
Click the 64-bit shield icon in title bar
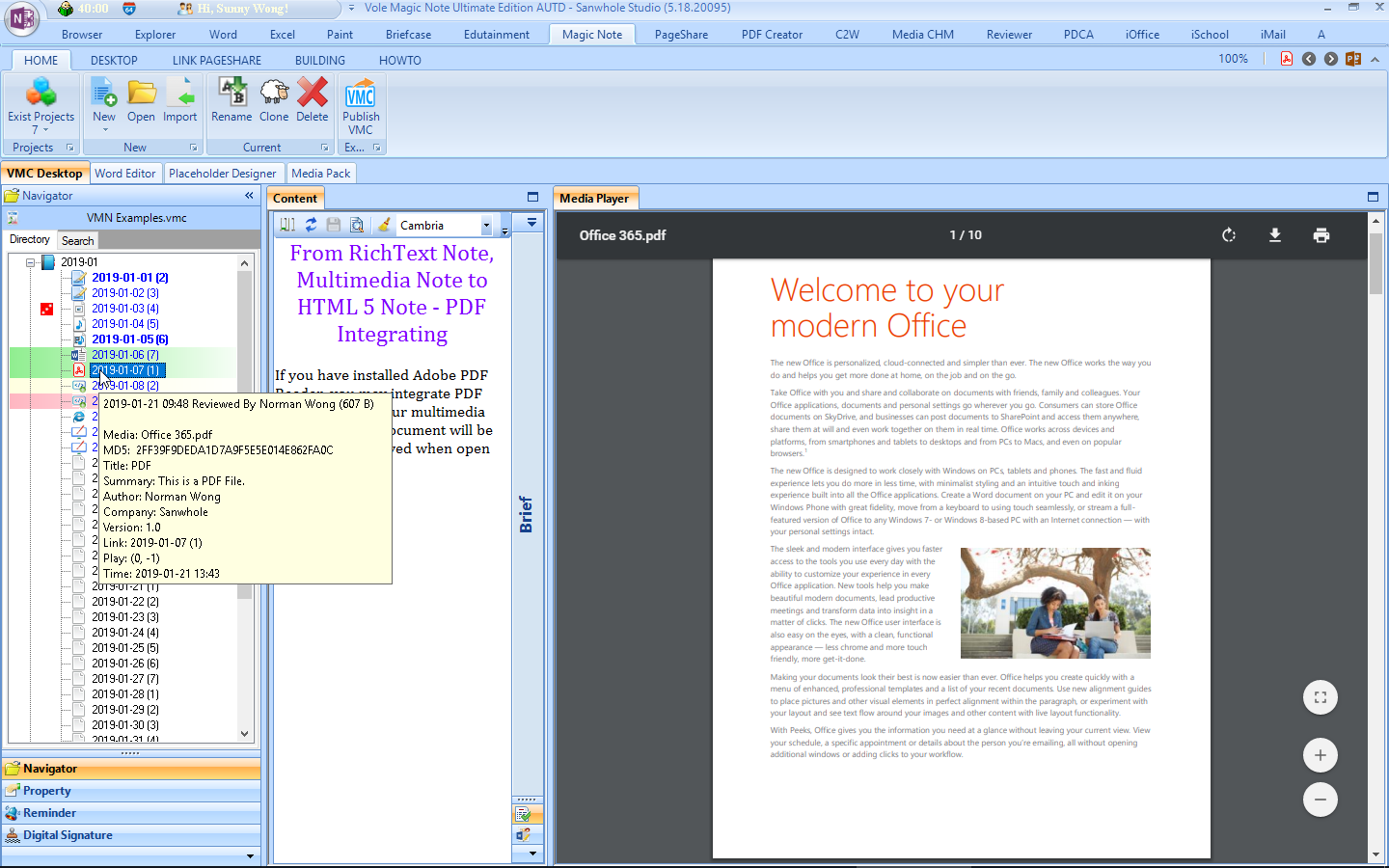[129, 9]
